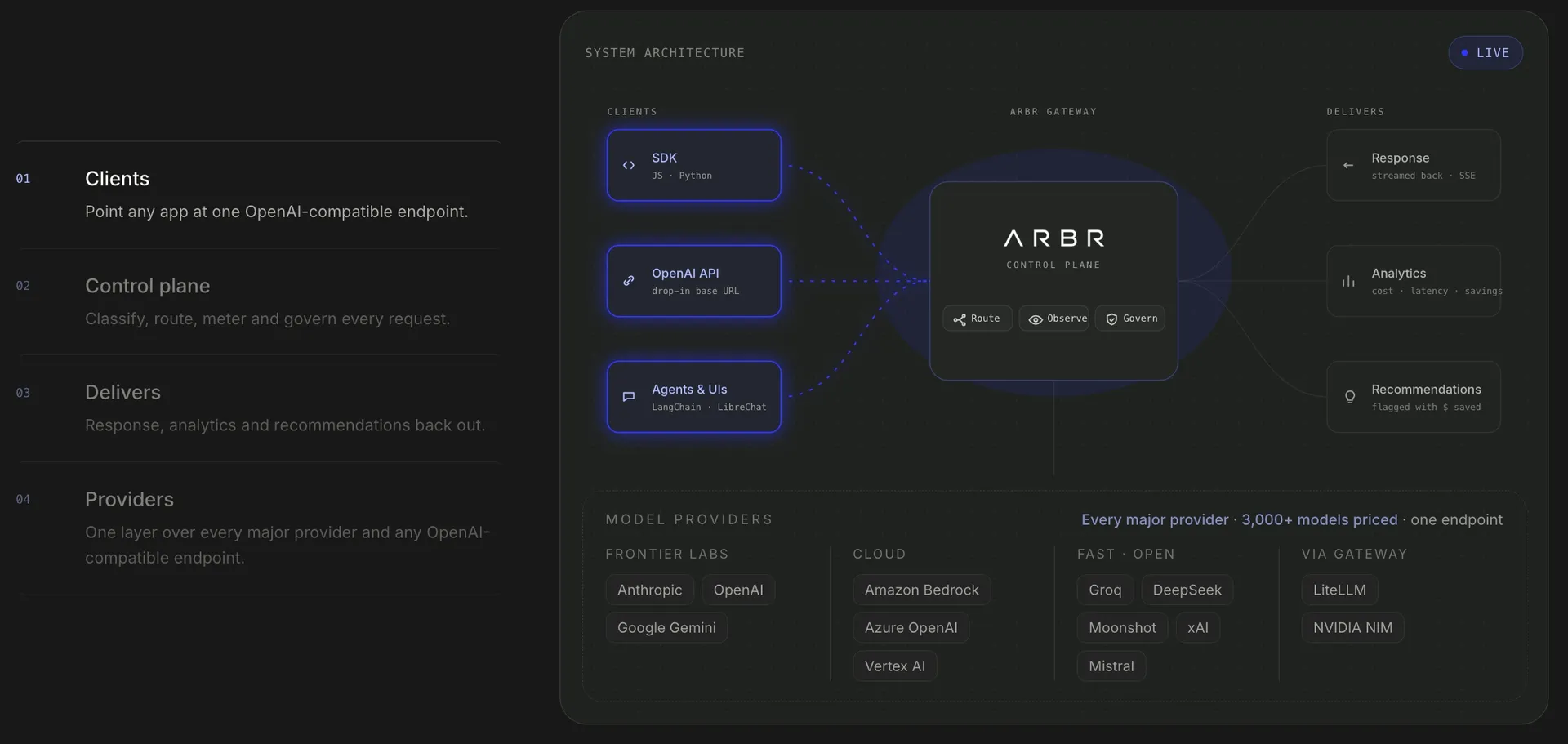Viewport: 1568px width, 744px height.
Task: Click the Anthropic provider chip
Action: pyautogui.click(x=650, y=590)
